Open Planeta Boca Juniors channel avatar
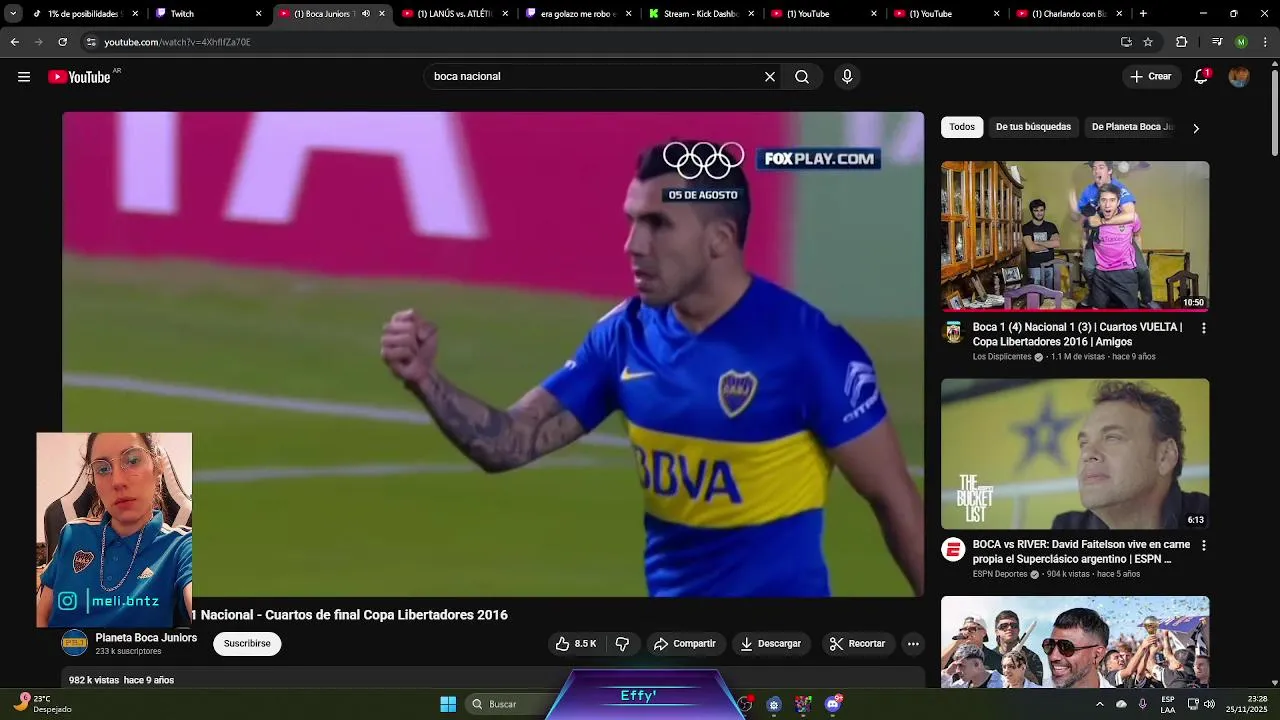Image resolution: width=1280 pixels, height=720 pixels. pyautogui.click(x=74, y=643)
